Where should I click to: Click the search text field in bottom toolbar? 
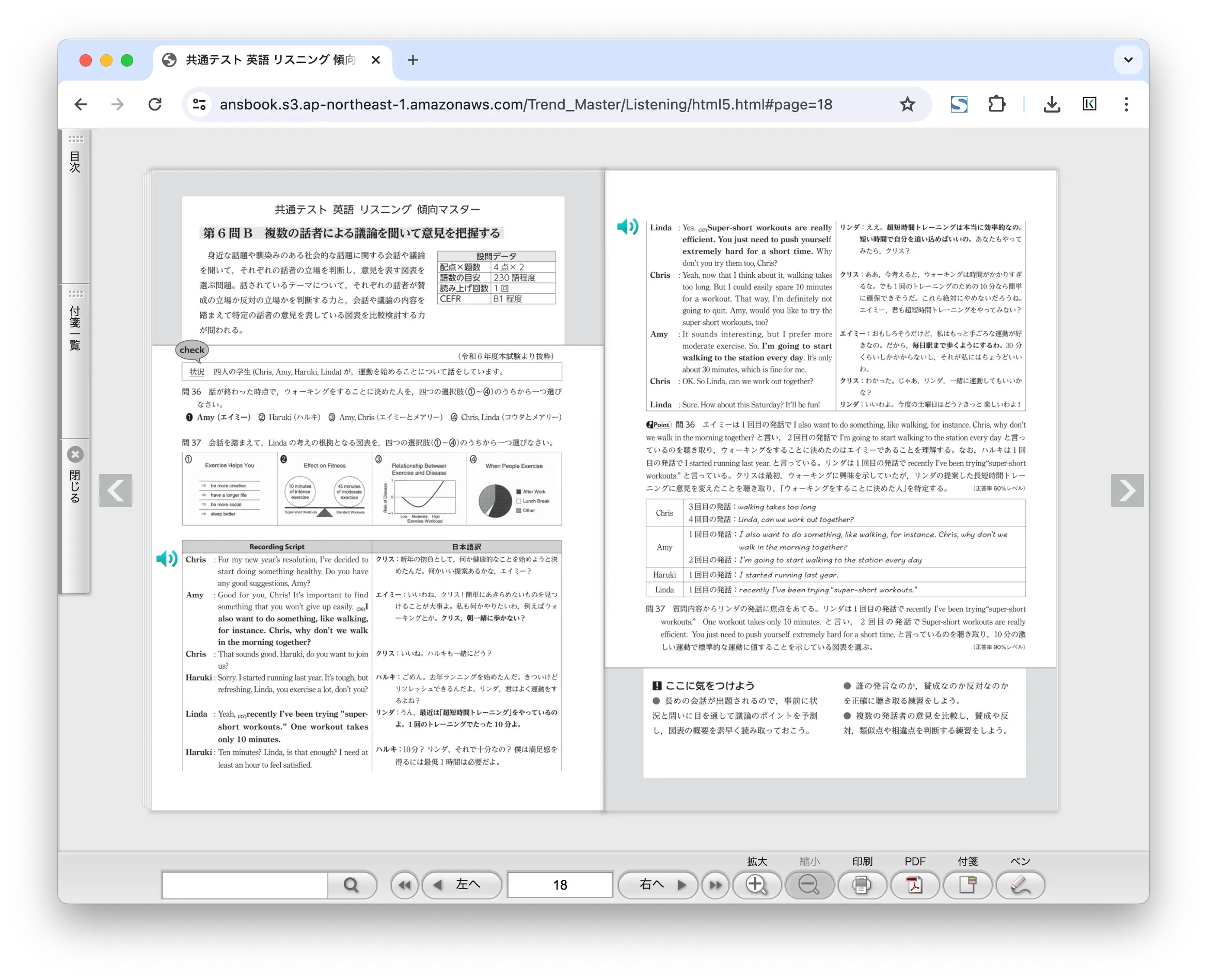coord(244,884)
